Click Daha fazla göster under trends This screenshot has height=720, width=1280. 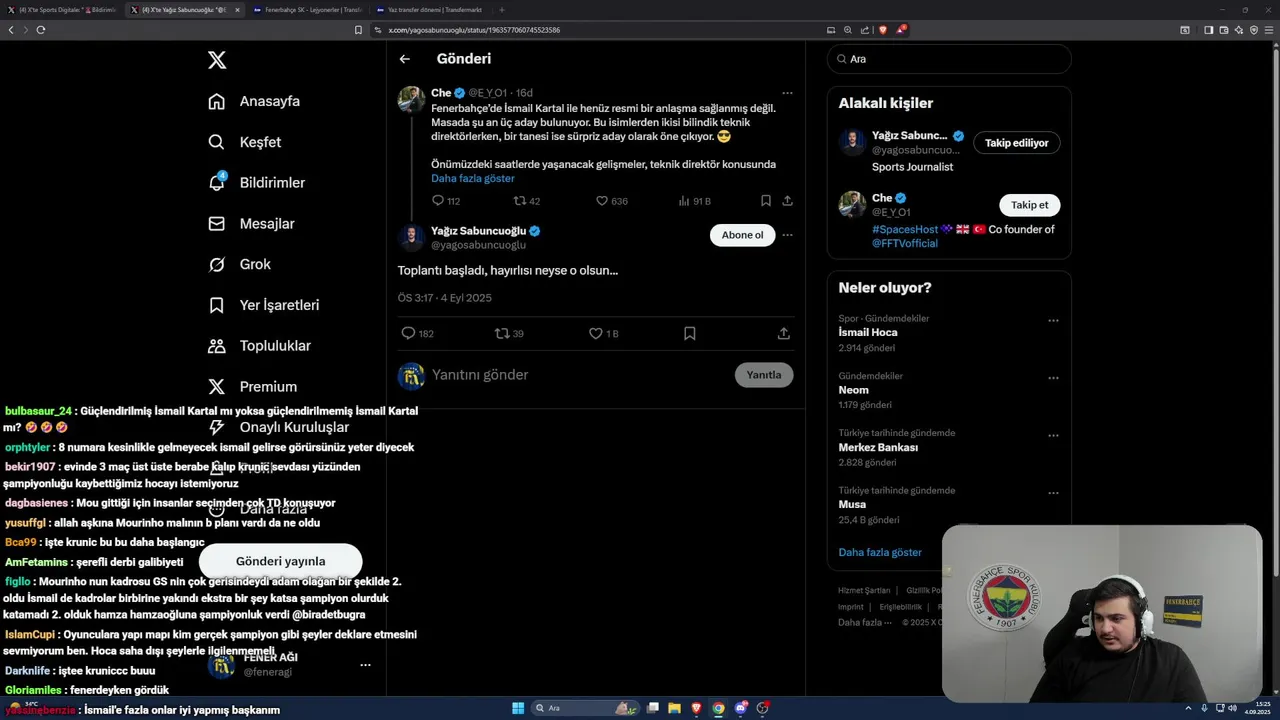(x=880, y=552)
